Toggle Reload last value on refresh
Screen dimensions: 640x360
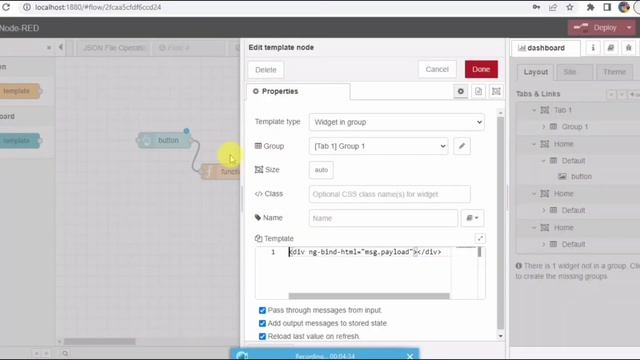click(262, 337)
